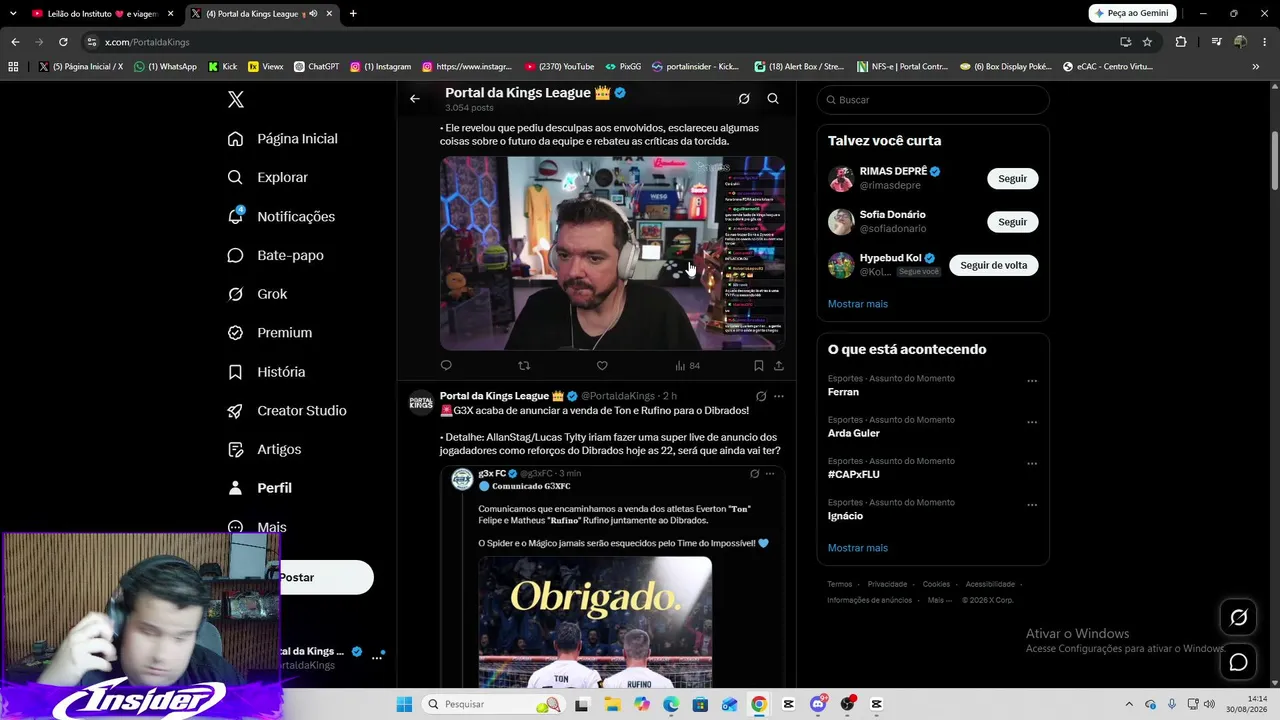
Task: Open Bate-papo messages
Action: [275, 256]
